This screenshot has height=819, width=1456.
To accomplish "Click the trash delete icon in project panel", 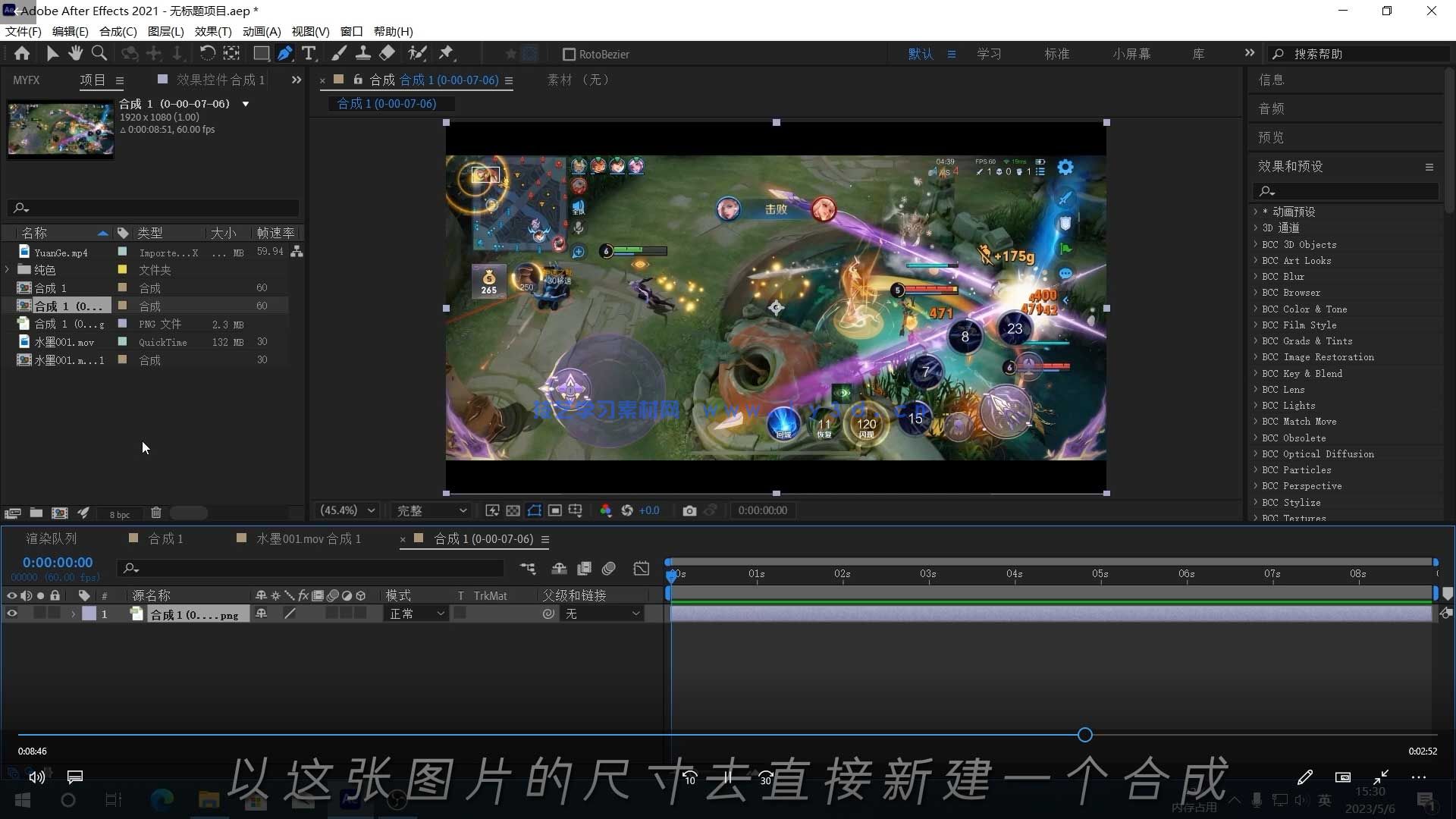I will point(155,513).
